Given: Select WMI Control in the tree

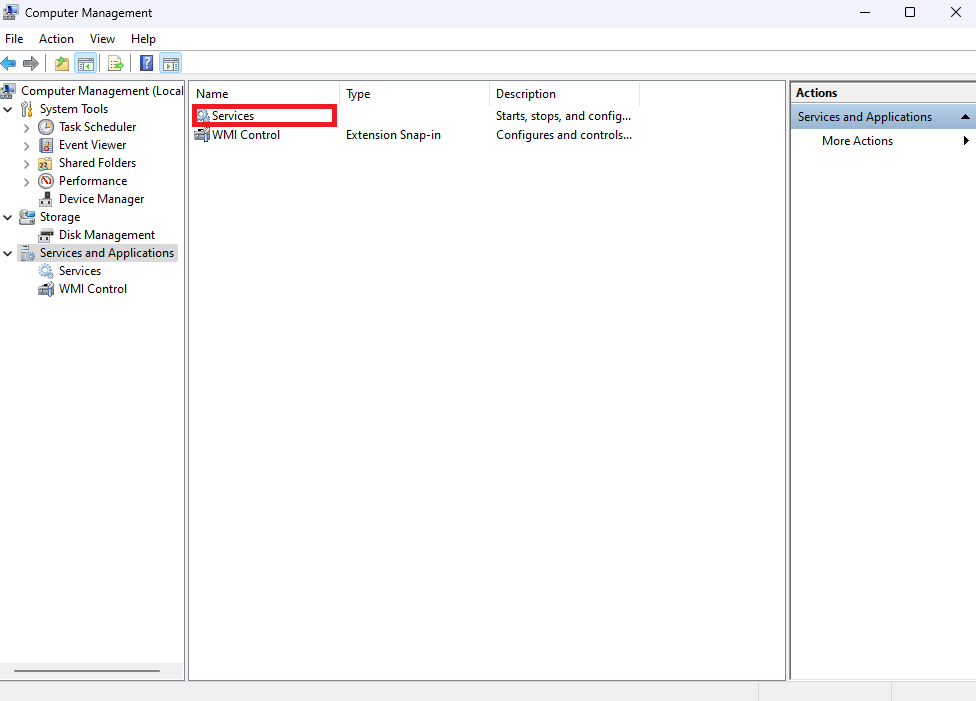Looking at the screenshot, I should click(93, 289).
